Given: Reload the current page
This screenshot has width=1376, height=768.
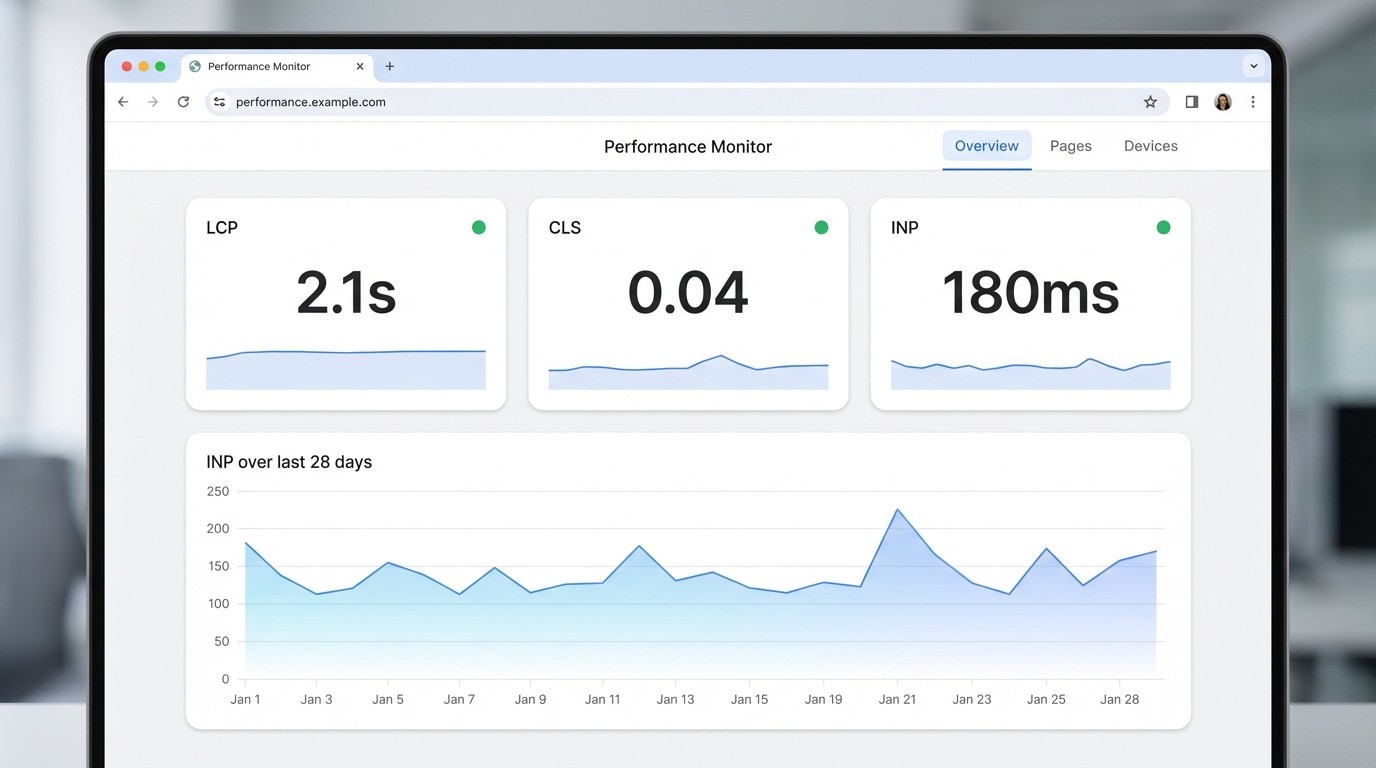Looking at the screenshot, I should (183, 101).
